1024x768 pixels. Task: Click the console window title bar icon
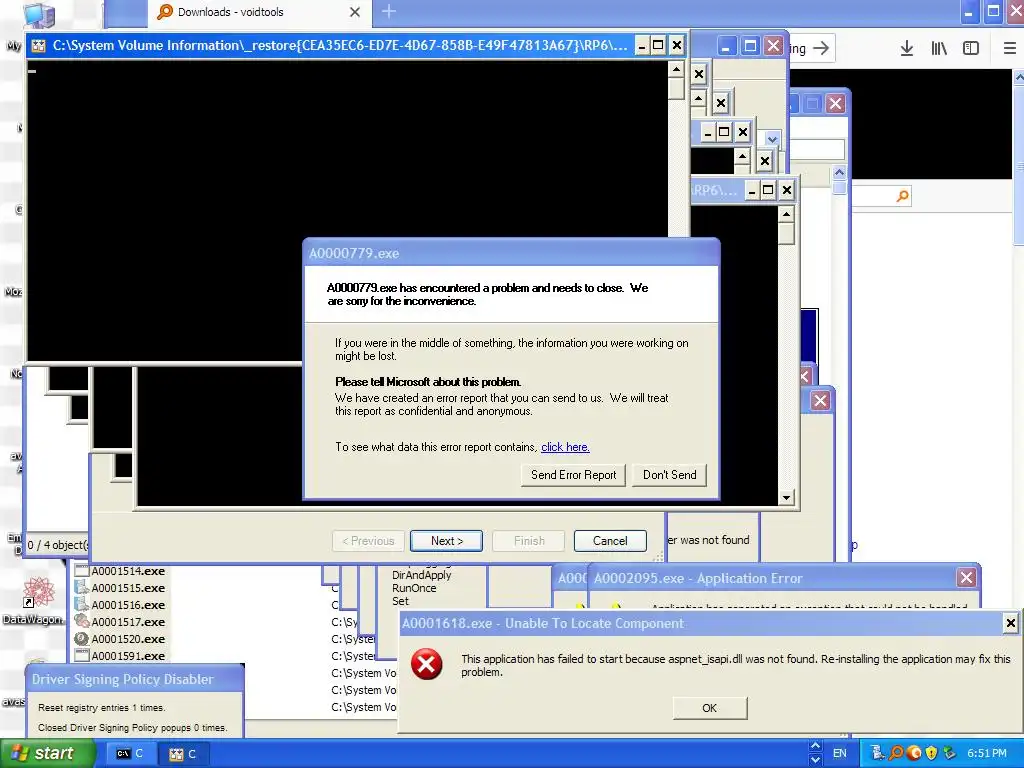tap(39, 46)
